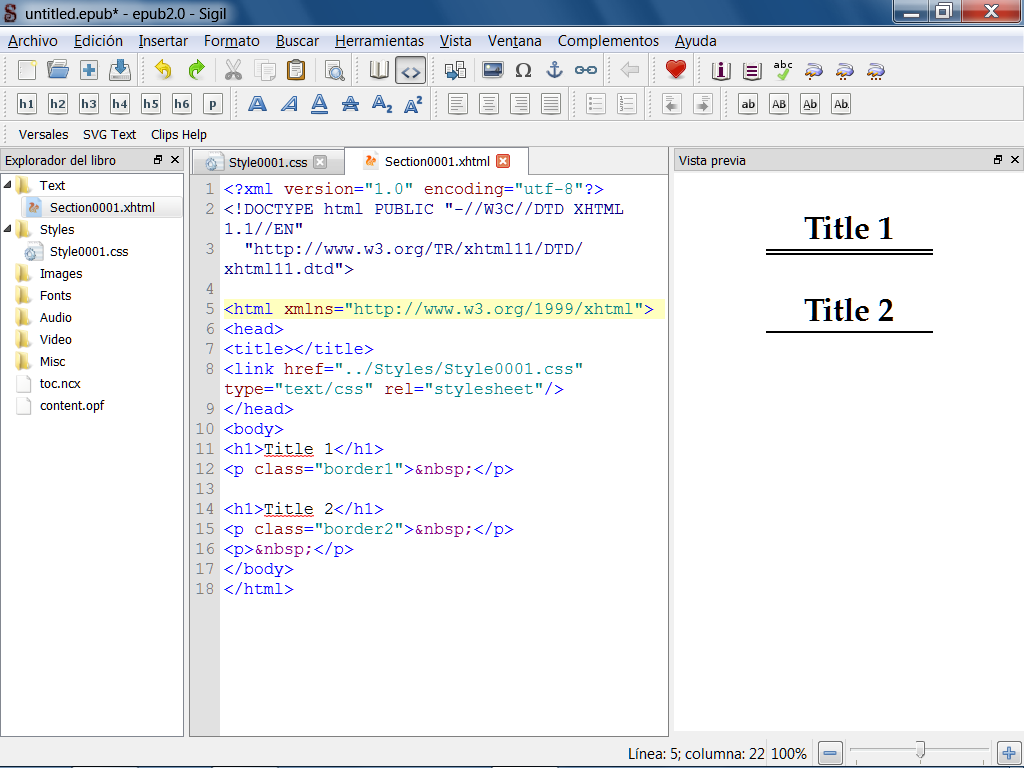Collapse the Styles folder tree node
Viewport: 1024px width, 768px height.
pyautogui.click(x=8, y=229)
